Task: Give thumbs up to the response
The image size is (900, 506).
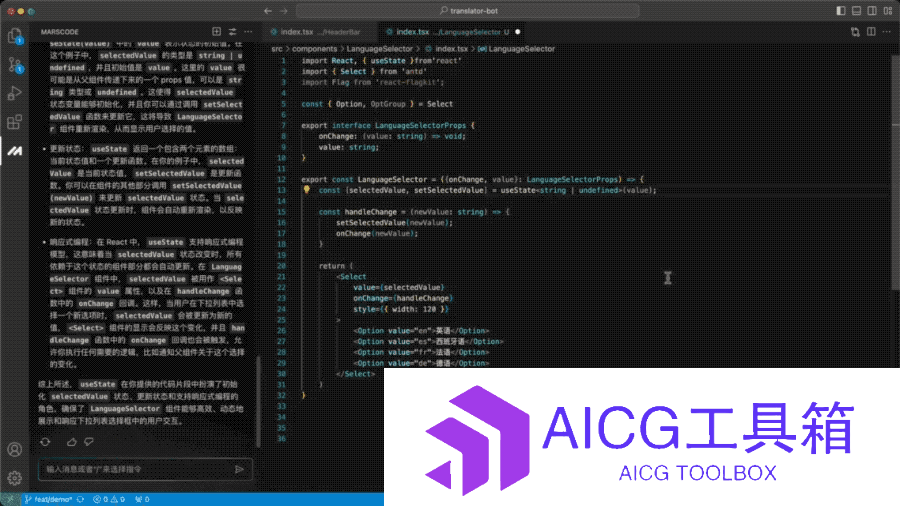Action: tap(72, 442)
